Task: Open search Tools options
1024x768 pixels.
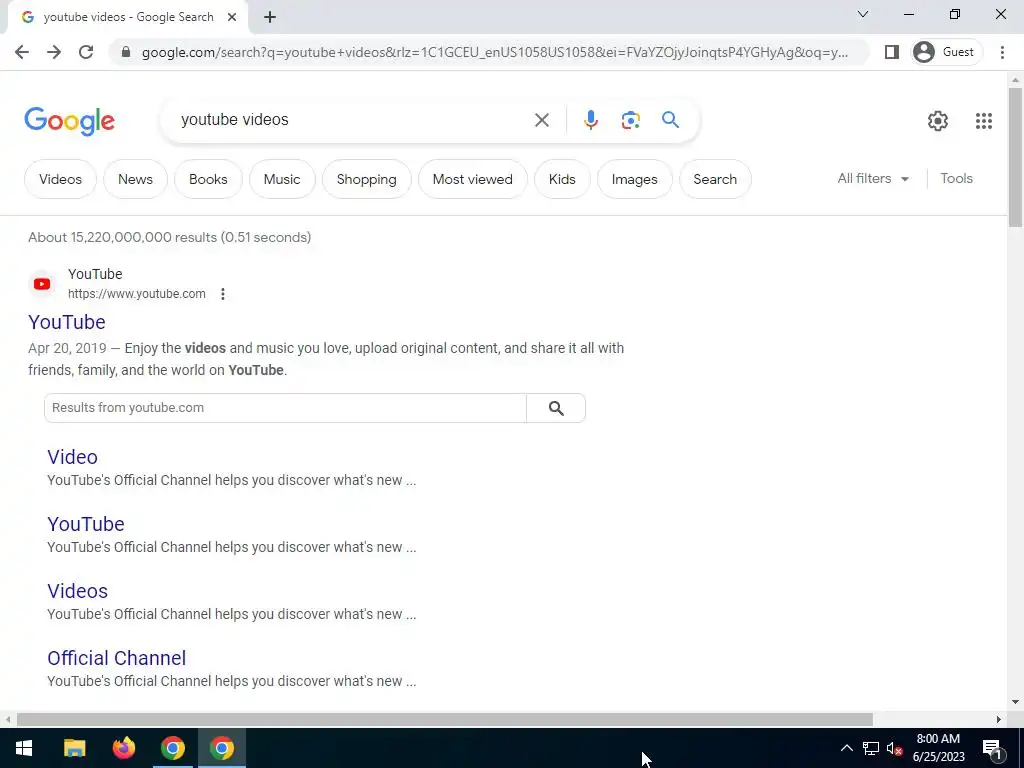Action: tap(956, 178)
